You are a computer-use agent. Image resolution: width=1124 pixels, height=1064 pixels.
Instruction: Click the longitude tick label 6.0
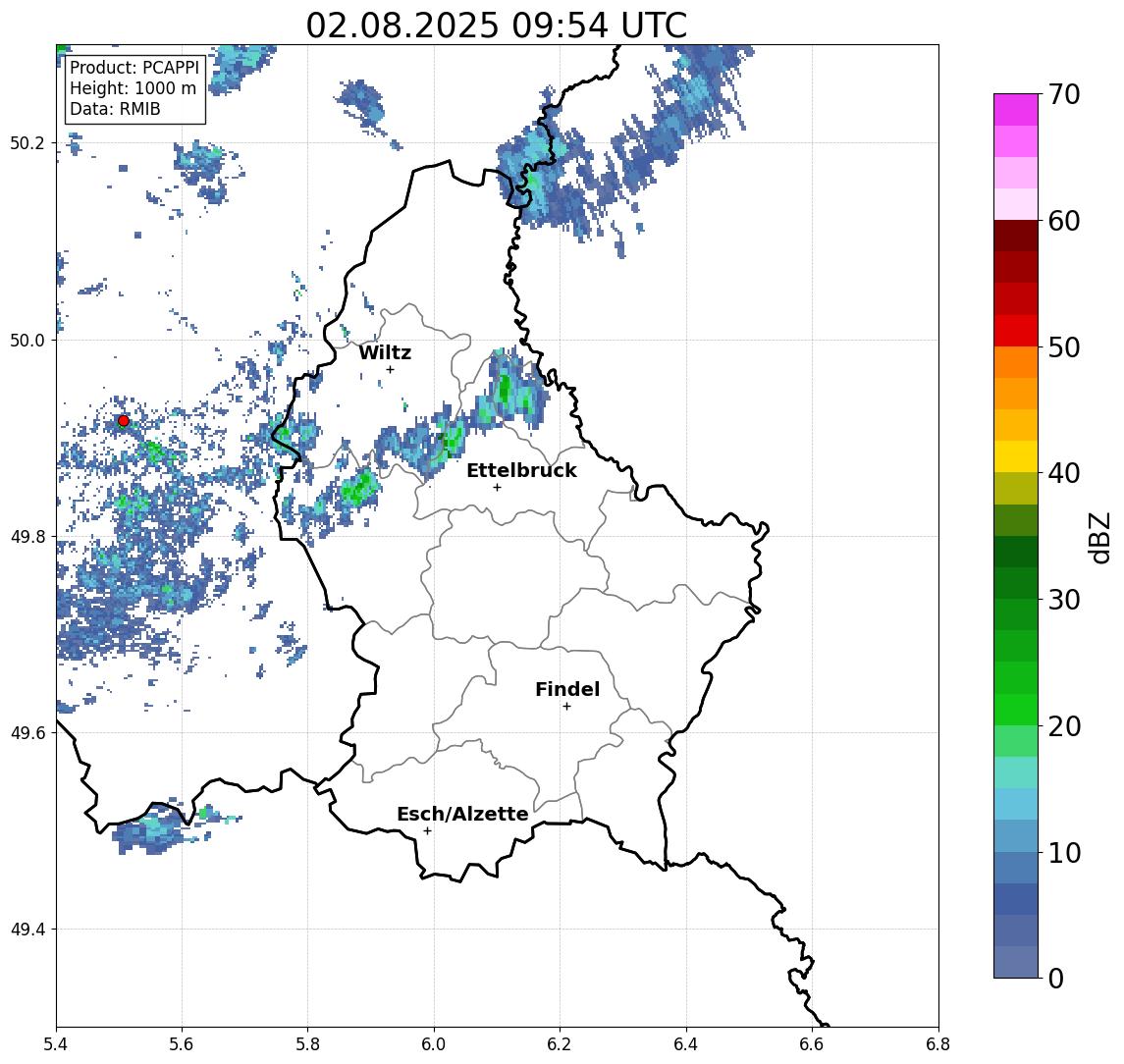click(x=434, y=1044)
